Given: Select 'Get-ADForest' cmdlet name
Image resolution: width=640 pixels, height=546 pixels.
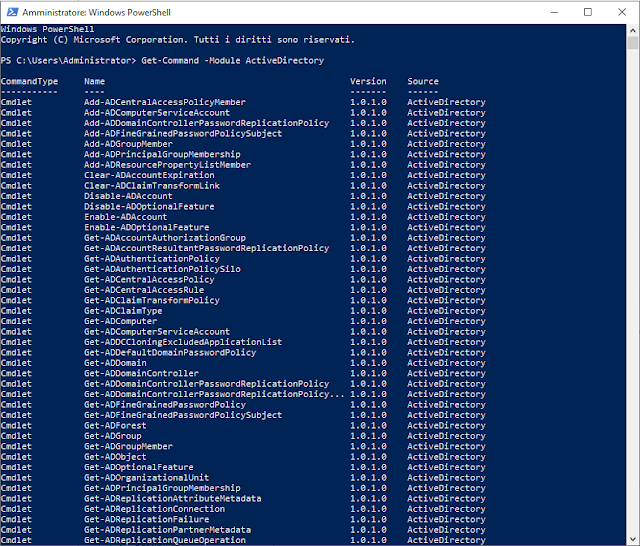Looking at the screenshot, I should [x=115, y=426].
